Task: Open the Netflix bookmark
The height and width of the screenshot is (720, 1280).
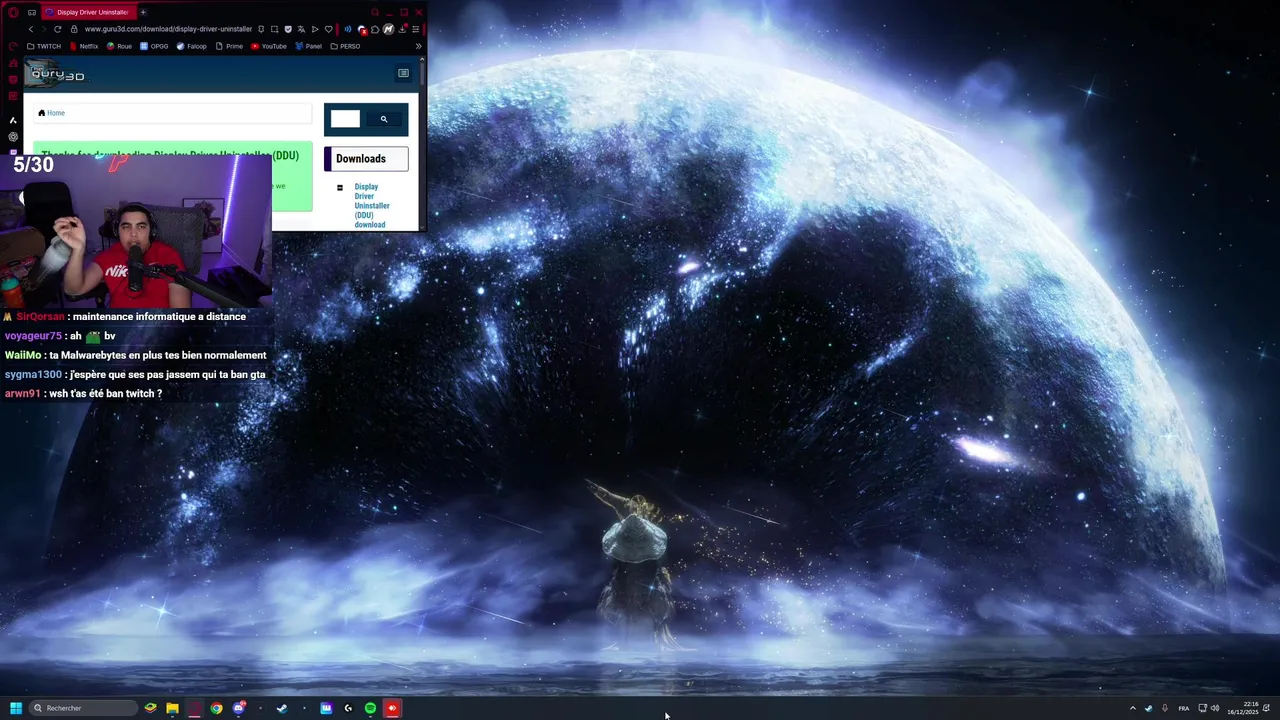Action: pos(84,46)
